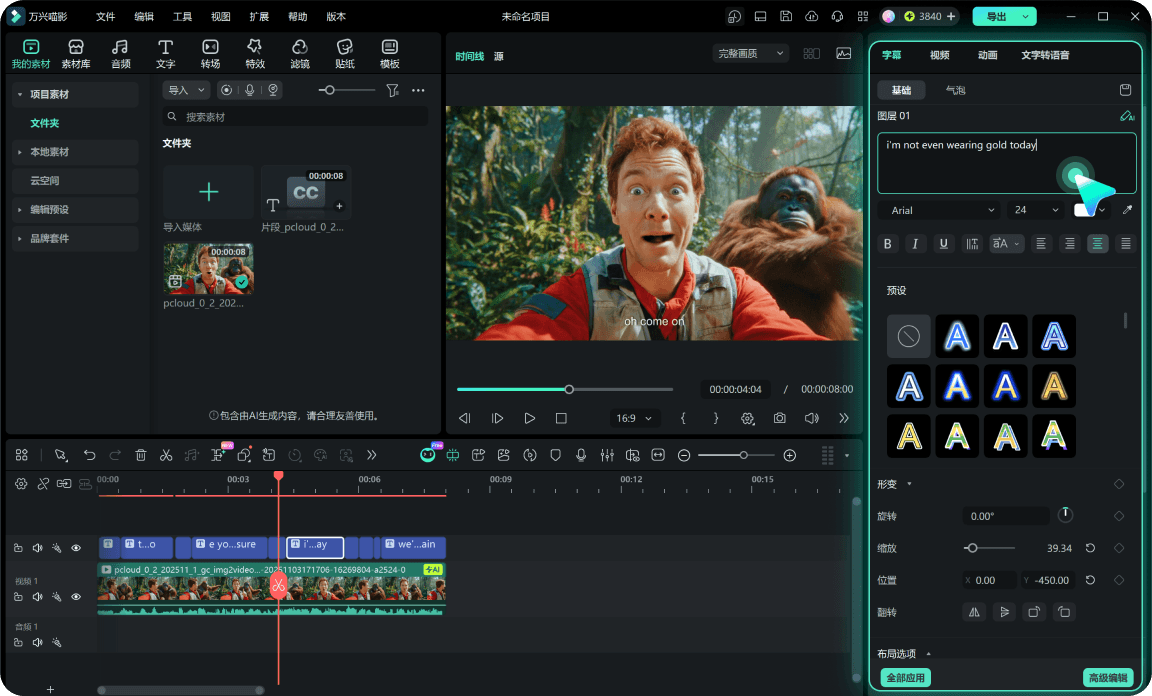
Task: Open the 编辑 menu
Action: coord(144,16)
